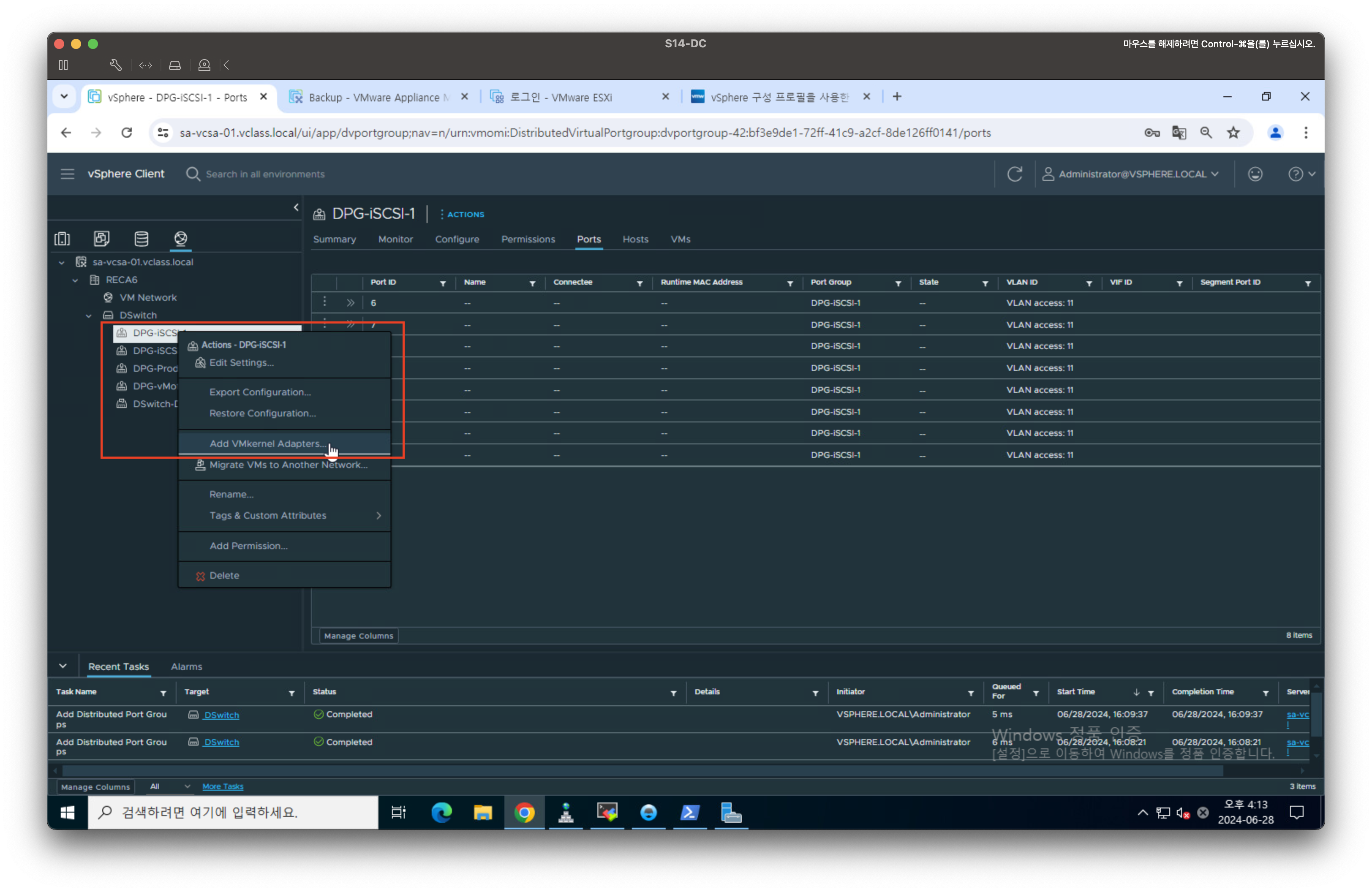Image resolution: width=1372 pixels, height=892 pixels.
Task: Open the Hosts and Clusters inventory icon
Action: pos(62,239)
